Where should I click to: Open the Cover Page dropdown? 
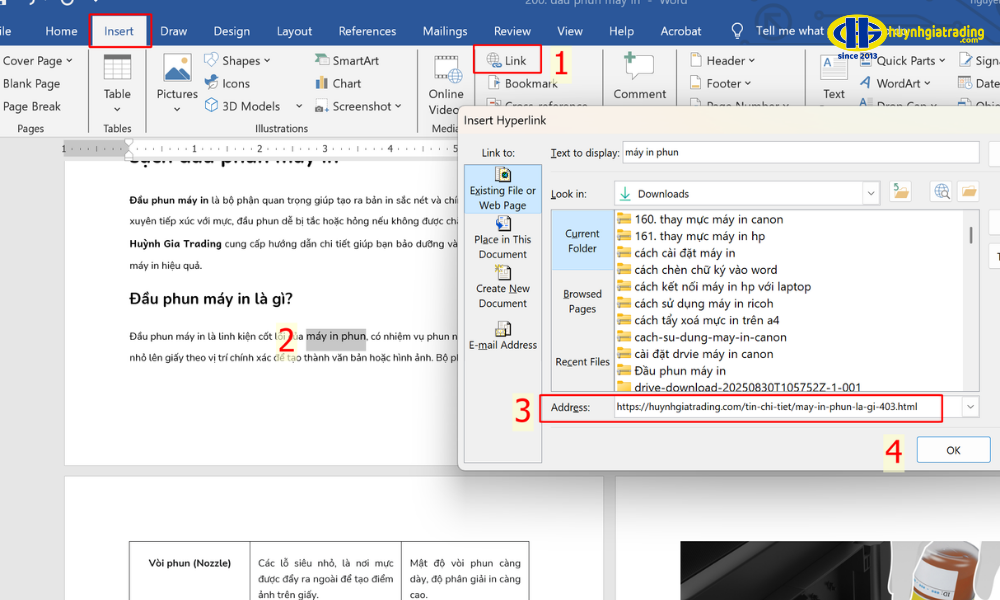click(x=38, y=61)
